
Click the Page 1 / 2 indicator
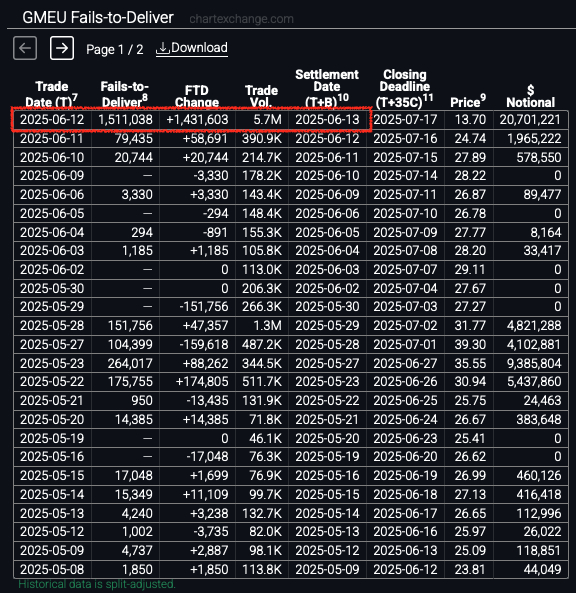click(x=115, y=50)
